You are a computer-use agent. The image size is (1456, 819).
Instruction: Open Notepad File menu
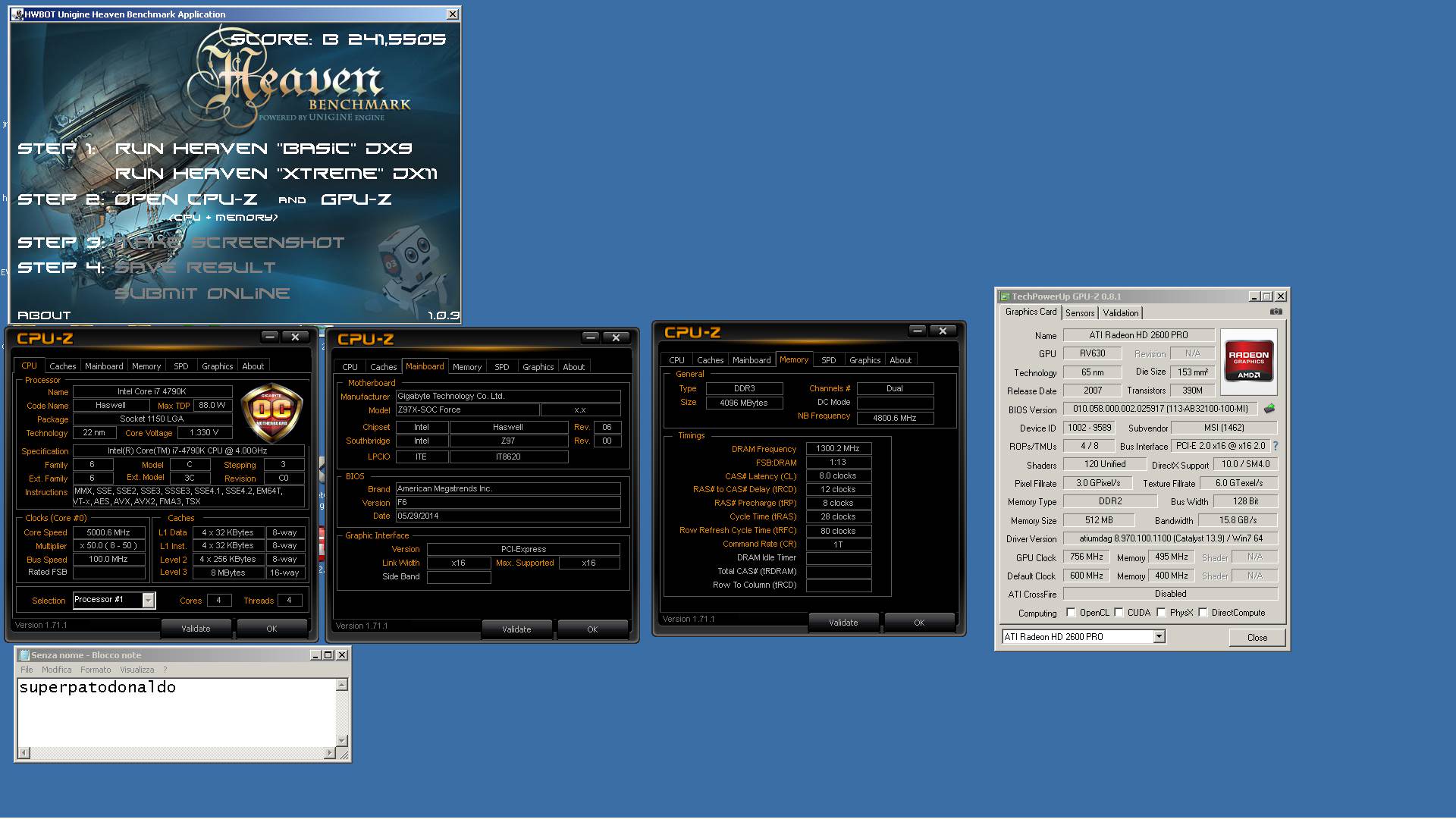point(27,670)
